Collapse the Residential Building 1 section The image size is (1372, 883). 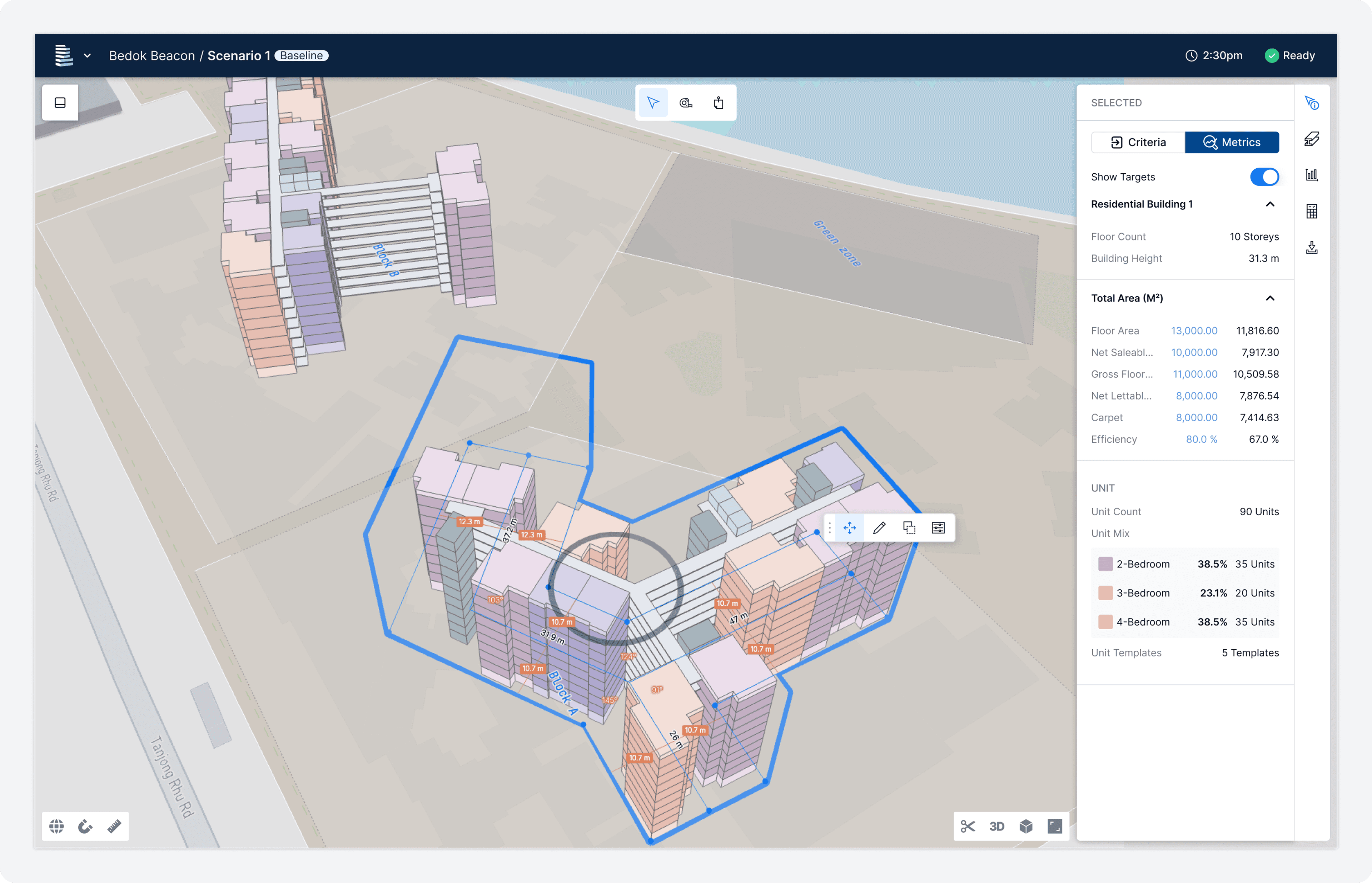[1270, 204]
